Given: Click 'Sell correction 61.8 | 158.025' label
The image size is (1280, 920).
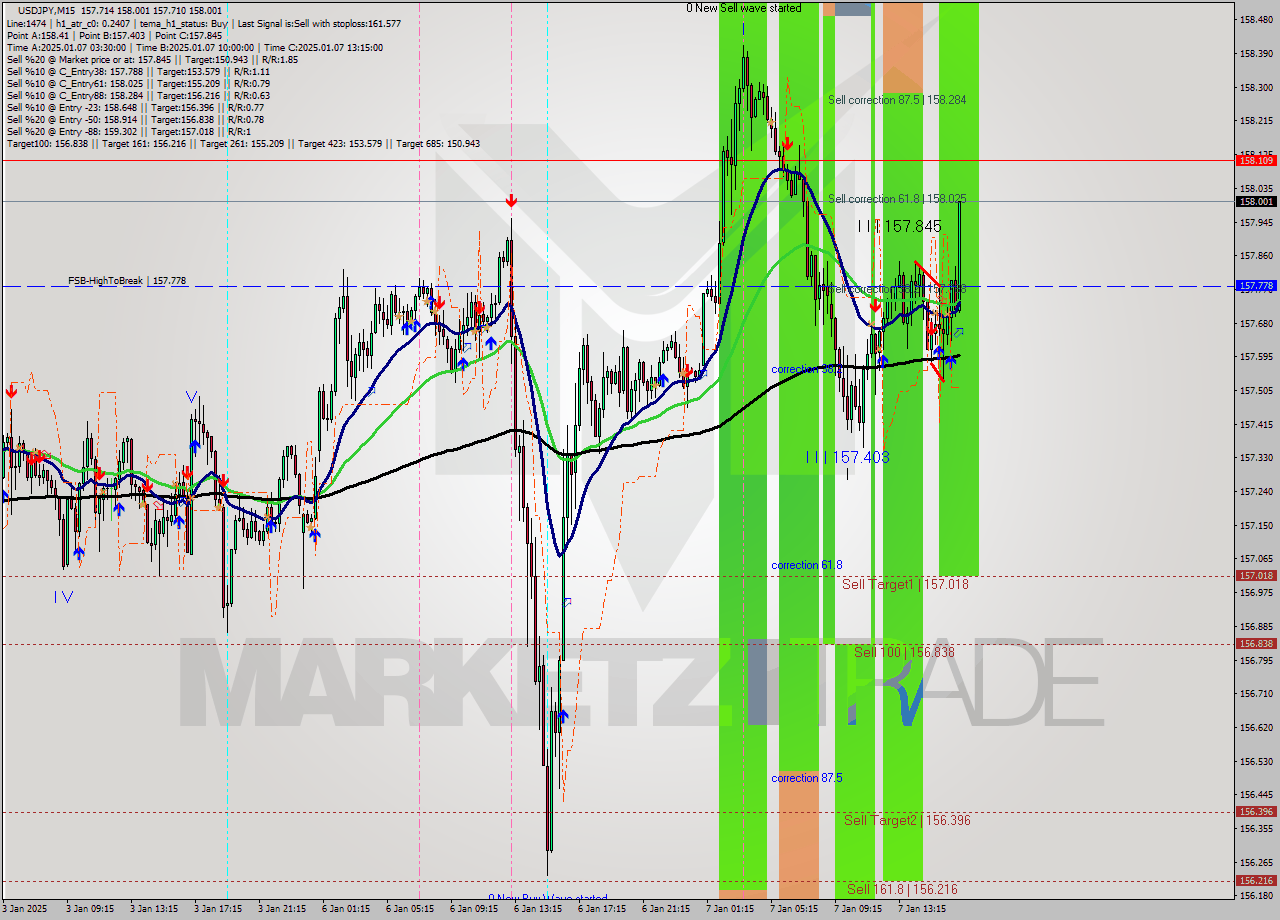Looking at the screenshot, I should (x=897, y=199).
